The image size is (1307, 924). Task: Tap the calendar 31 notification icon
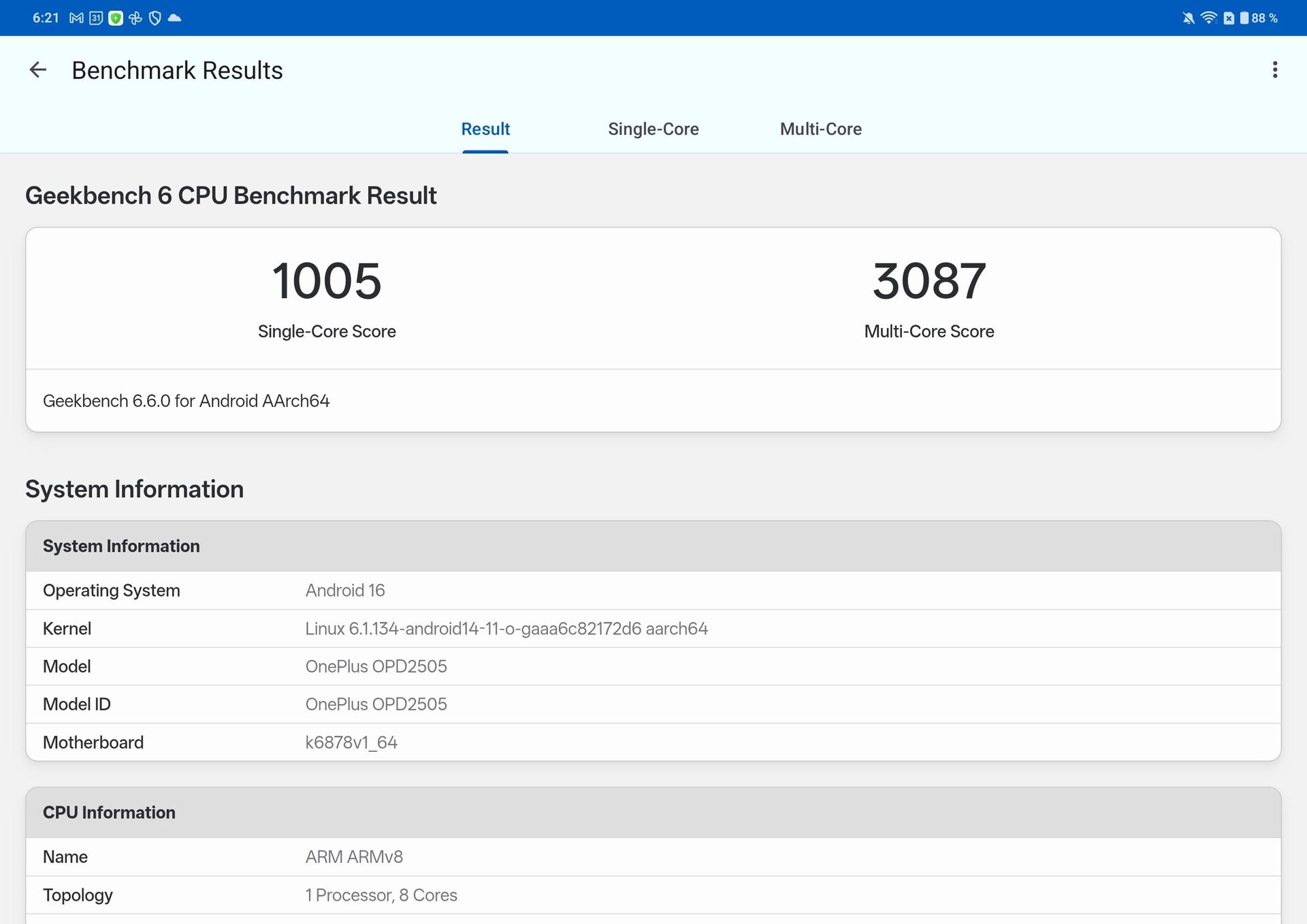tap(96, 18)
